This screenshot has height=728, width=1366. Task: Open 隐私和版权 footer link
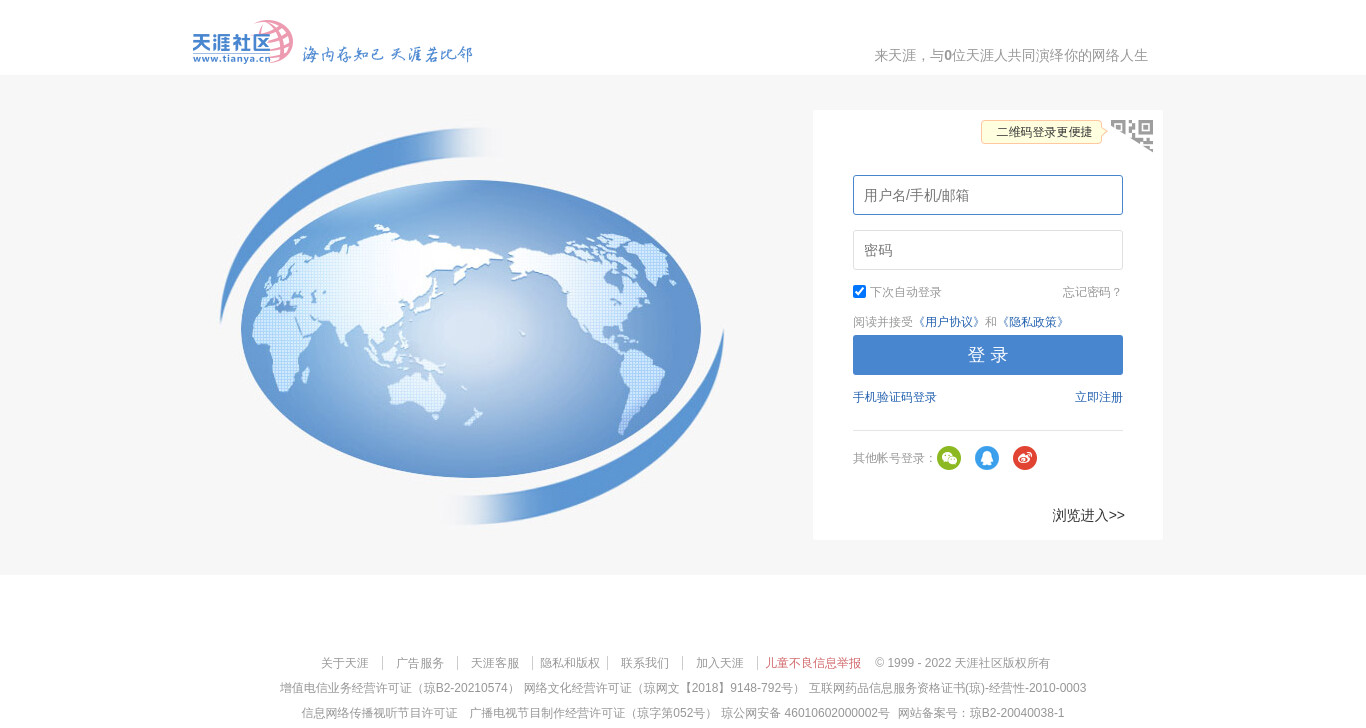(x=570, y=663)
